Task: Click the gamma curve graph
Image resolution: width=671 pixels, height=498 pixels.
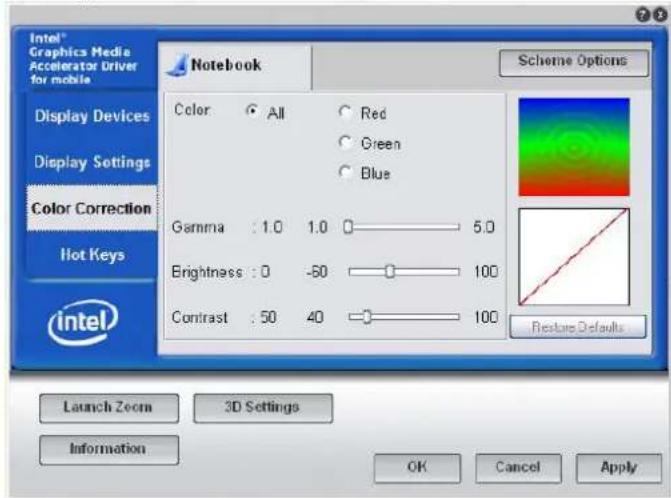Action: point(574,257)
